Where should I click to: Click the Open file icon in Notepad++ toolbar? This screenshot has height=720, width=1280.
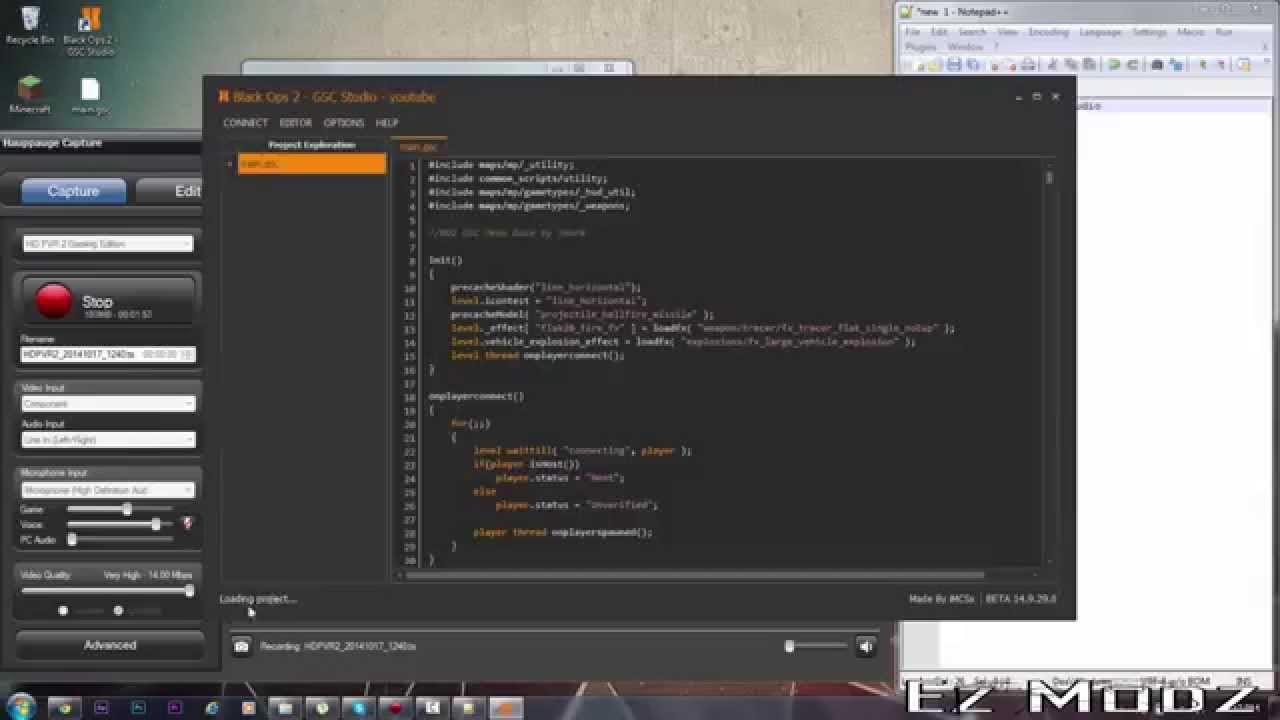[x=934, y=65]
